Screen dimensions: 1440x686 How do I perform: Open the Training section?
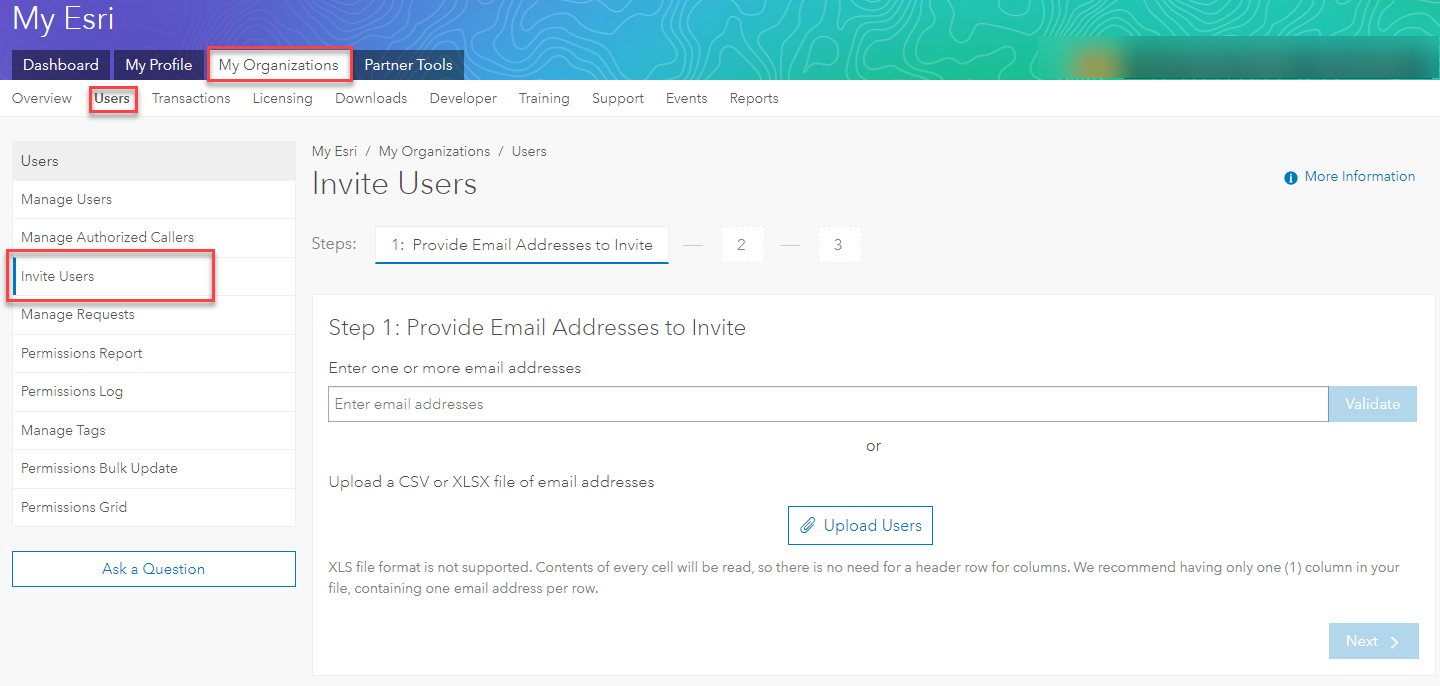[x=544, y=98]
